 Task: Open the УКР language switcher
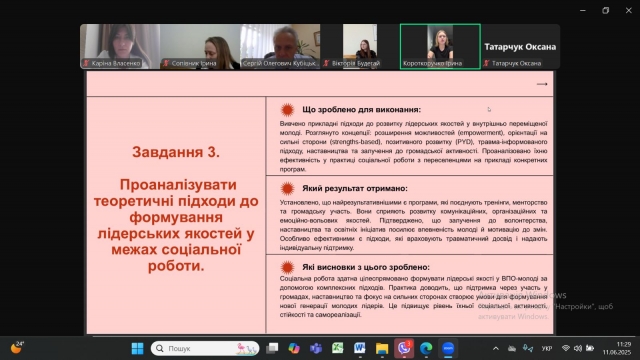pos(547,349)
